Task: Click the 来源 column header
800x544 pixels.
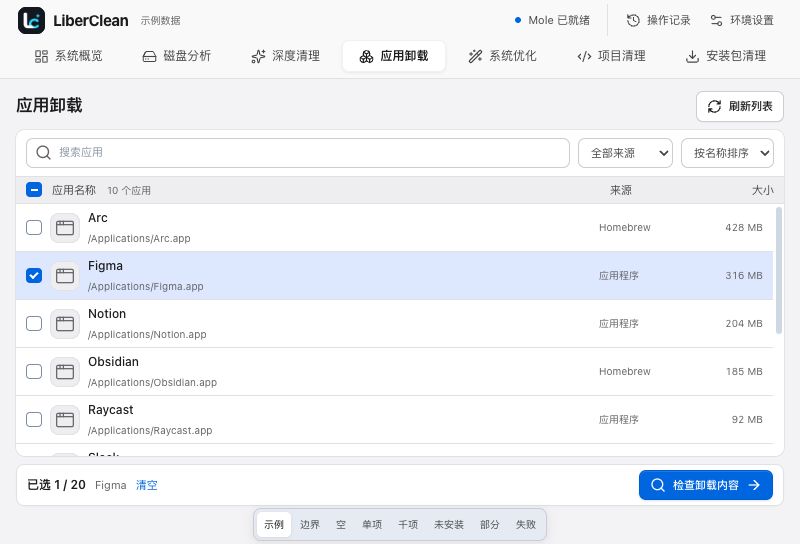Action: [x=620, y=190]
